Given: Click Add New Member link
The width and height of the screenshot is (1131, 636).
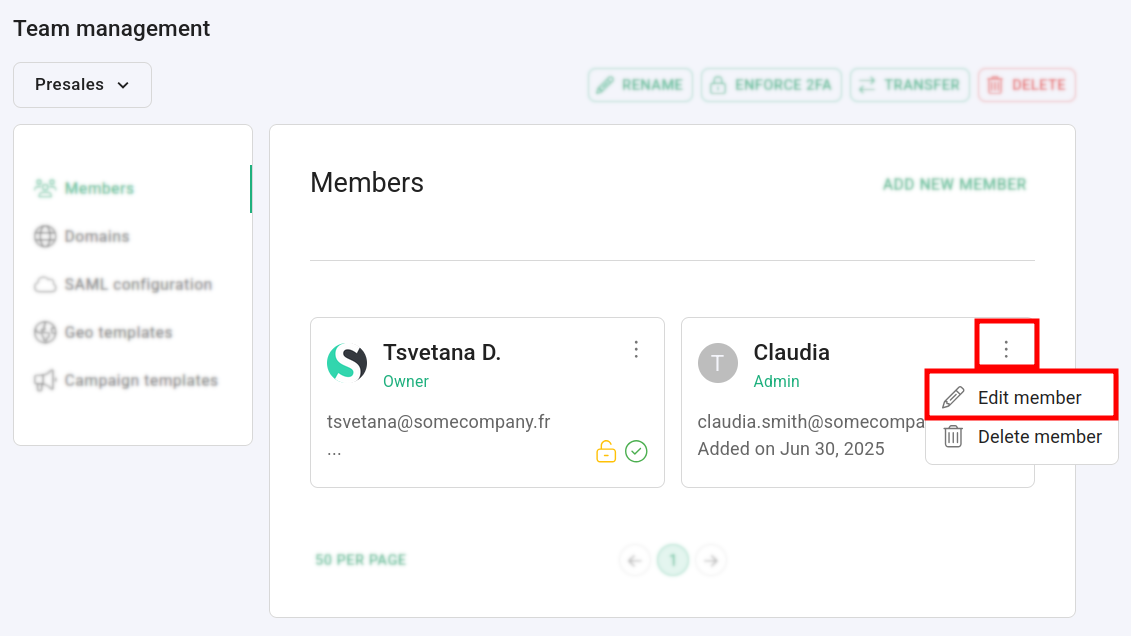Looking at the screenshot, I should (954, 184).
